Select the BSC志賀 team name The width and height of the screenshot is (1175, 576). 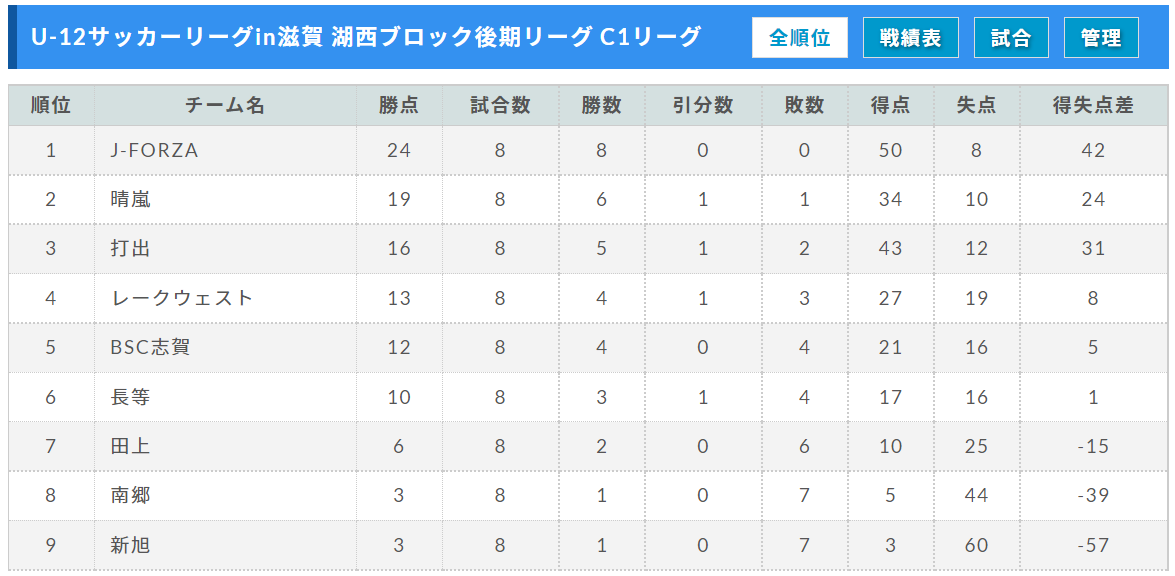pos(151,348)
